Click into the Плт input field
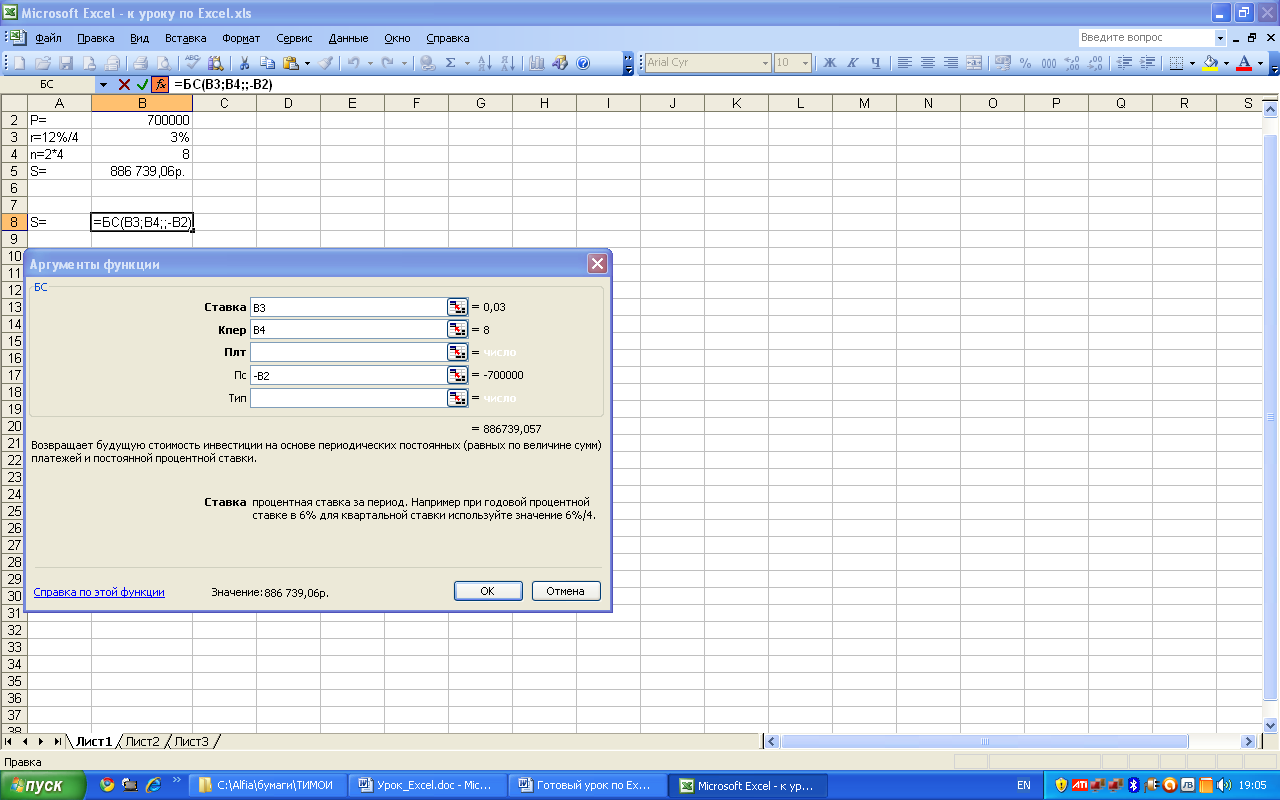Image resolution: width=1280 pixels, height=800 pixels. pyautogui.click(x=347, y=352)
